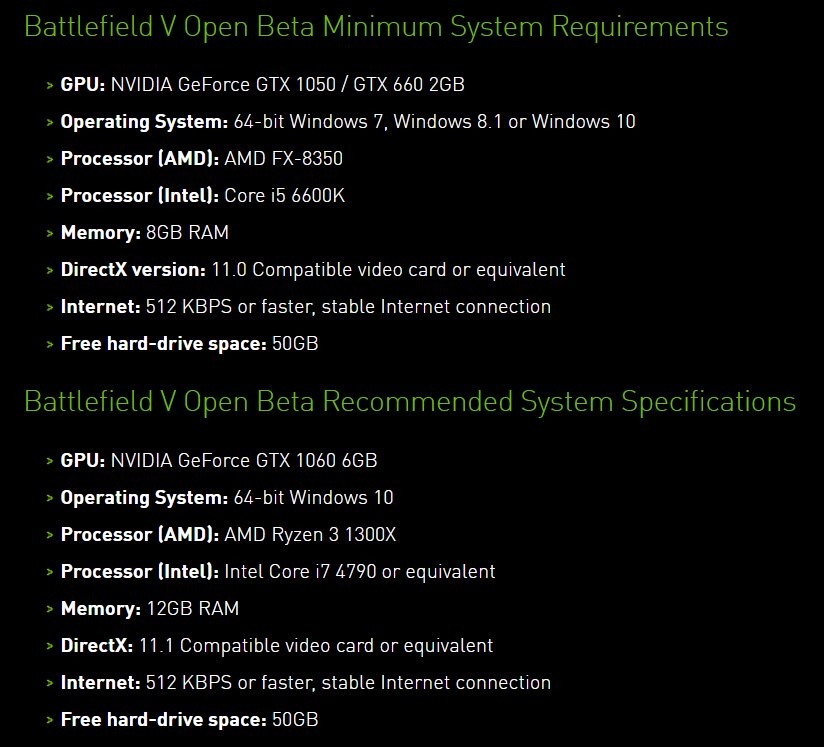Click the text "NVIDIA GeForce GTX 1050 / GTX 660 2GB"
This screenshot has height=747, width=824.
(x=287, y=85)
